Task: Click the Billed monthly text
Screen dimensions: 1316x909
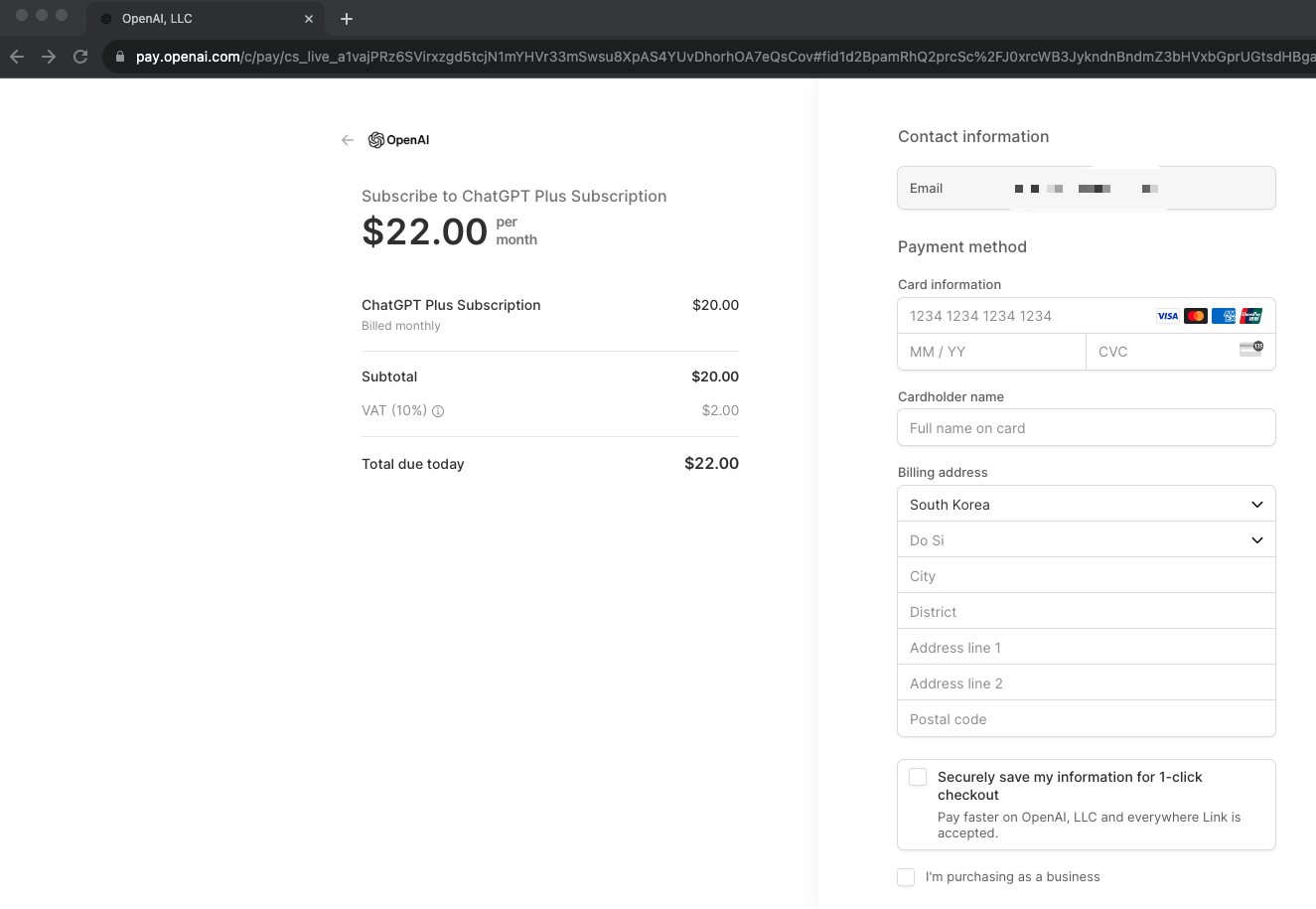Action: point(401,326)
